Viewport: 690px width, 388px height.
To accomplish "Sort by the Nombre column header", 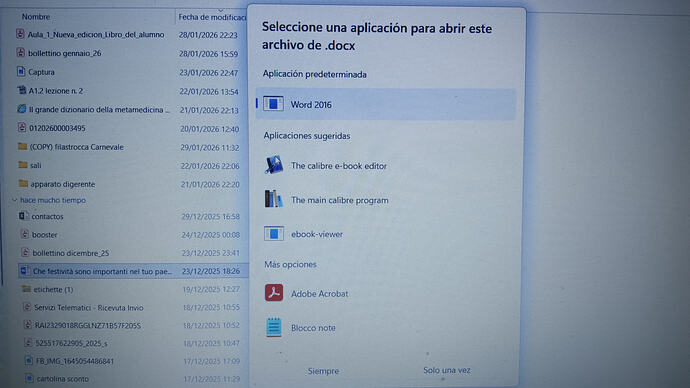I will tap(36, 17).
